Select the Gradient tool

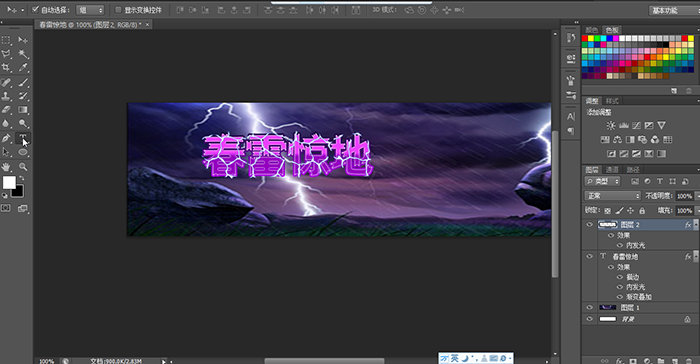coord(23,110)
